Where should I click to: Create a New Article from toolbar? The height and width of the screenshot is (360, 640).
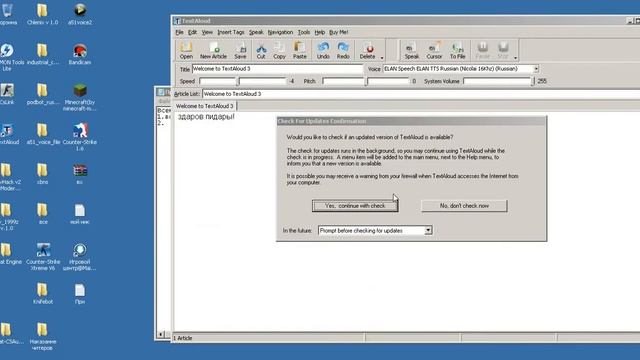coord(213,51)
